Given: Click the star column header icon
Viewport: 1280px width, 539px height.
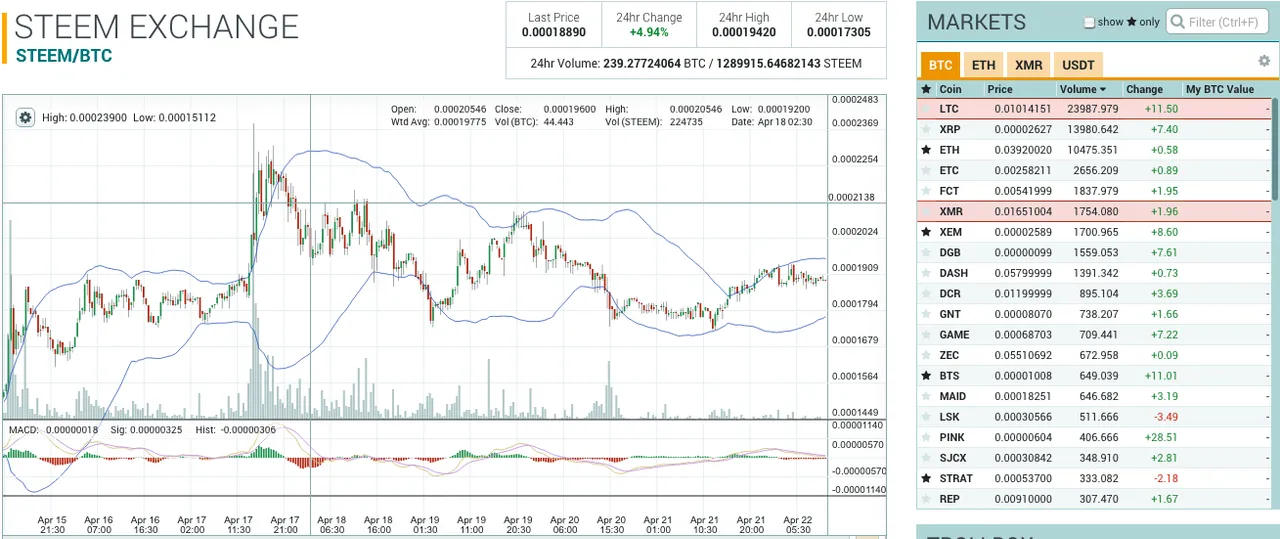Looking at the screenshot, I should tap(926, 89).
